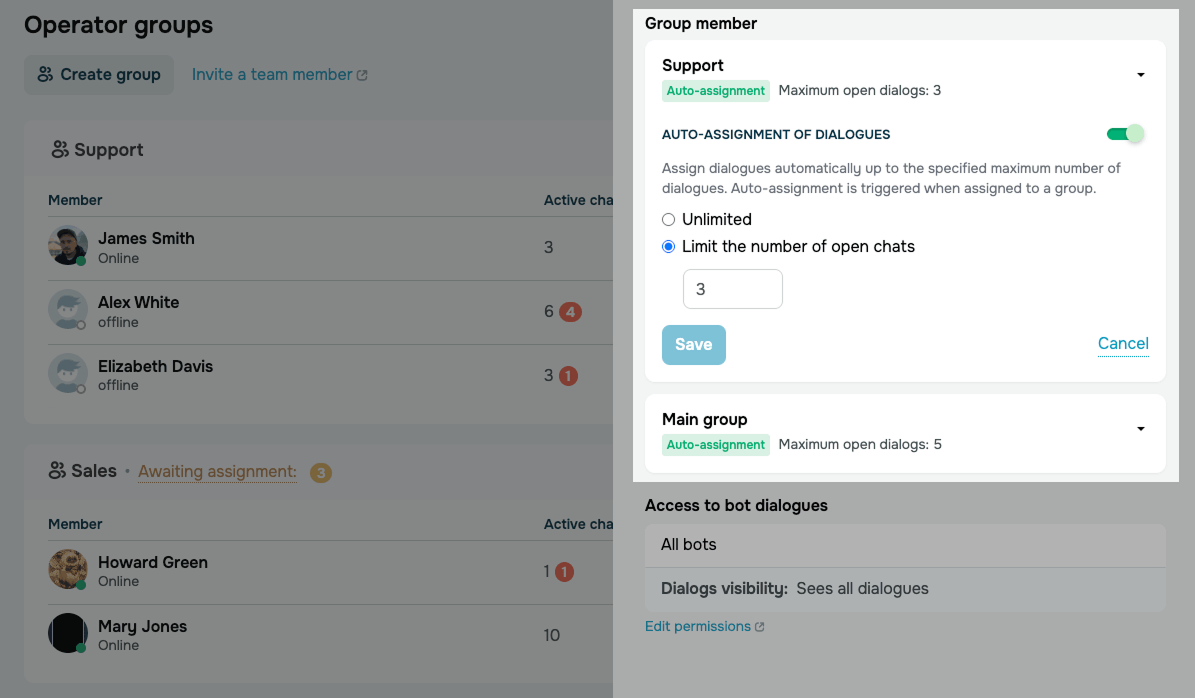Click the Create group button
The height and width of the screenshot is (698, 1195).
click(99, 75)
